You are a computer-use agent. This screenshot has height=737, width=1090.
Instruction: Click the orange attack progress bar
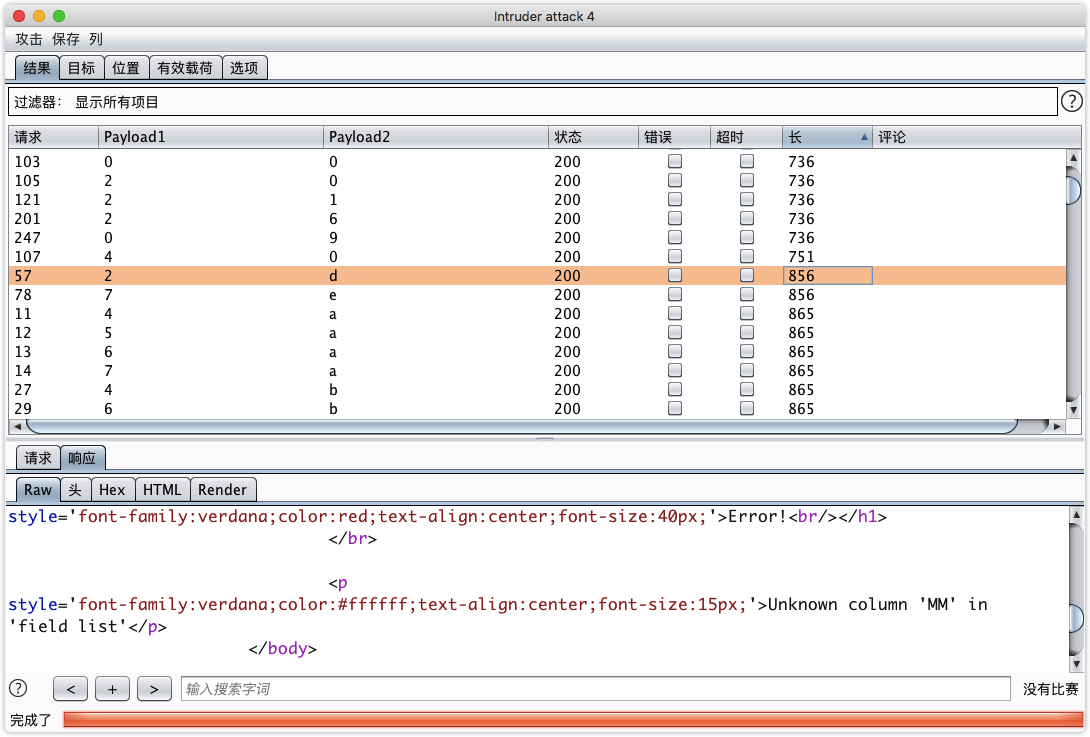click(x=573, y=719)
